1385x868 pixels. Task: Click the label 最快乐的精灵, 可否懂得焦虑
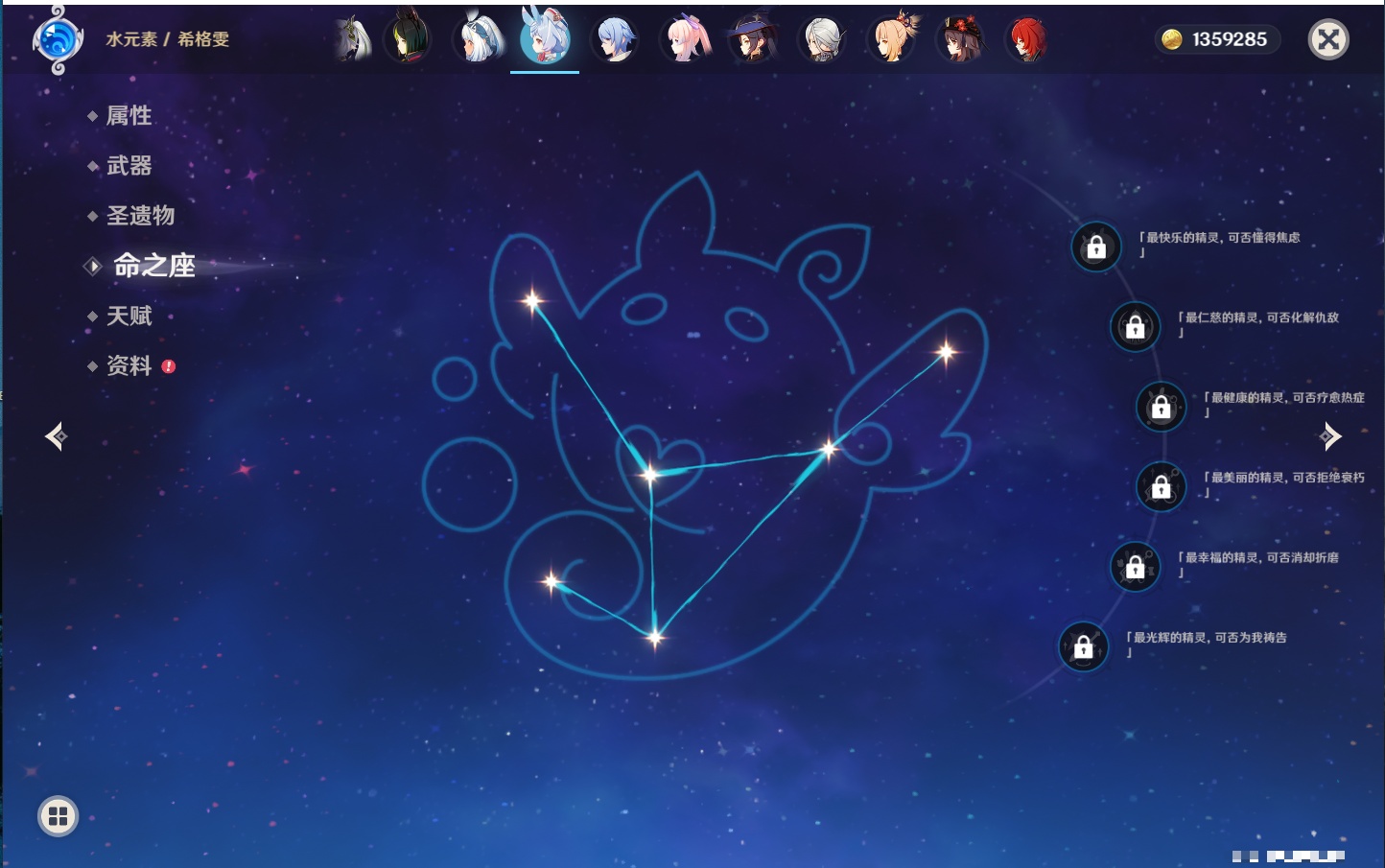pyautogui.click(x=1219, y=244)
